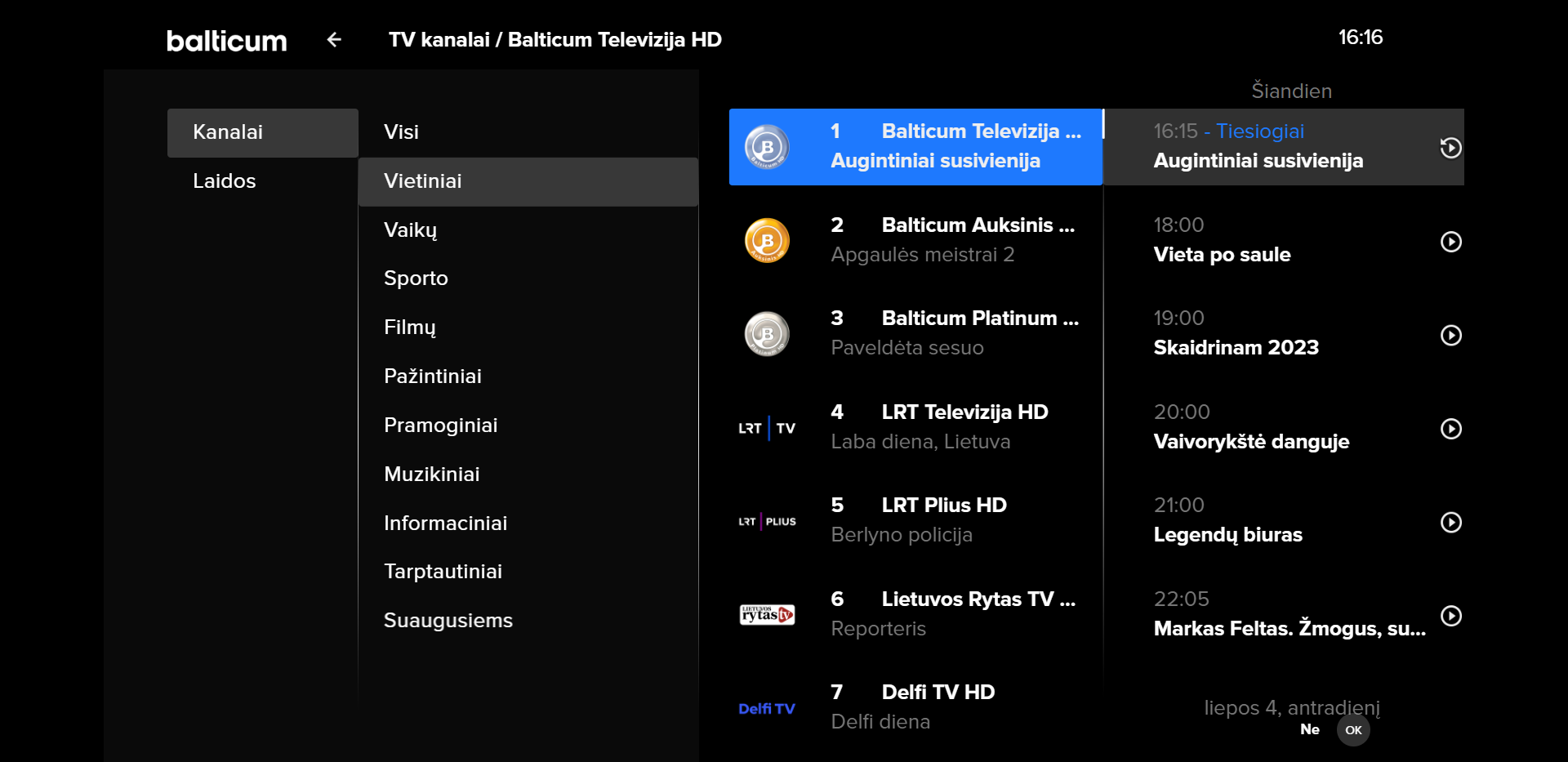Select channel 5 LRT Plius HD
1568x762 pixels.
click(x=915, y=521)
